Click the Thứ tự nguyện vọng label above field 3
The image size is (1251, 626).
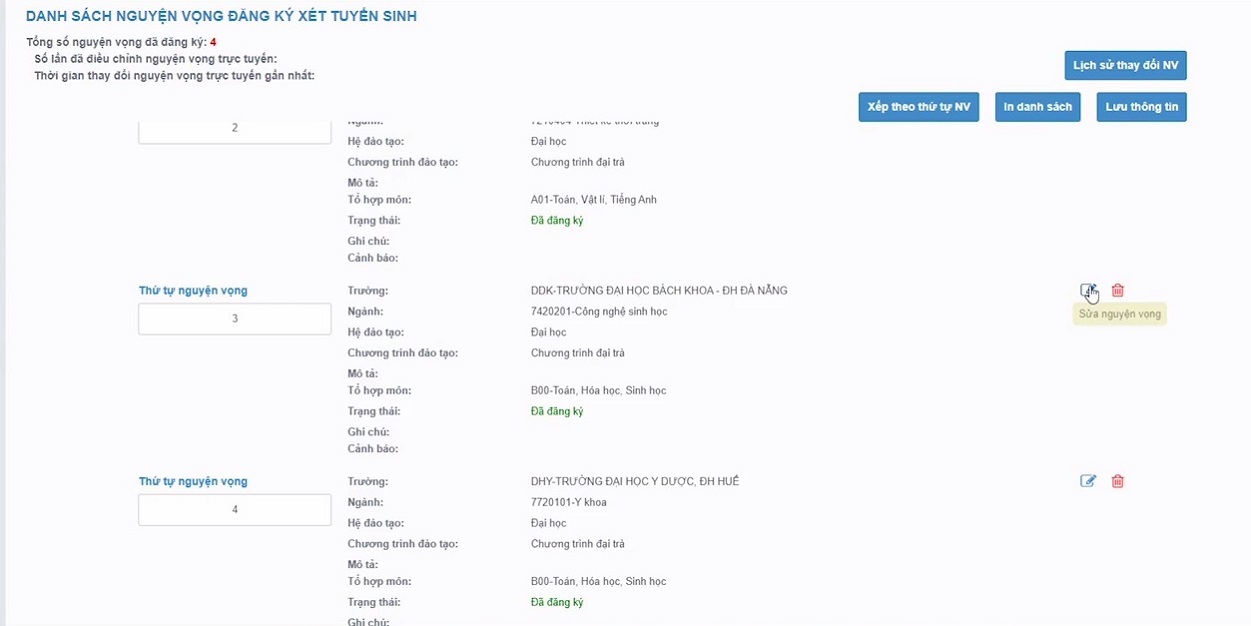click(x=193, y=291)
